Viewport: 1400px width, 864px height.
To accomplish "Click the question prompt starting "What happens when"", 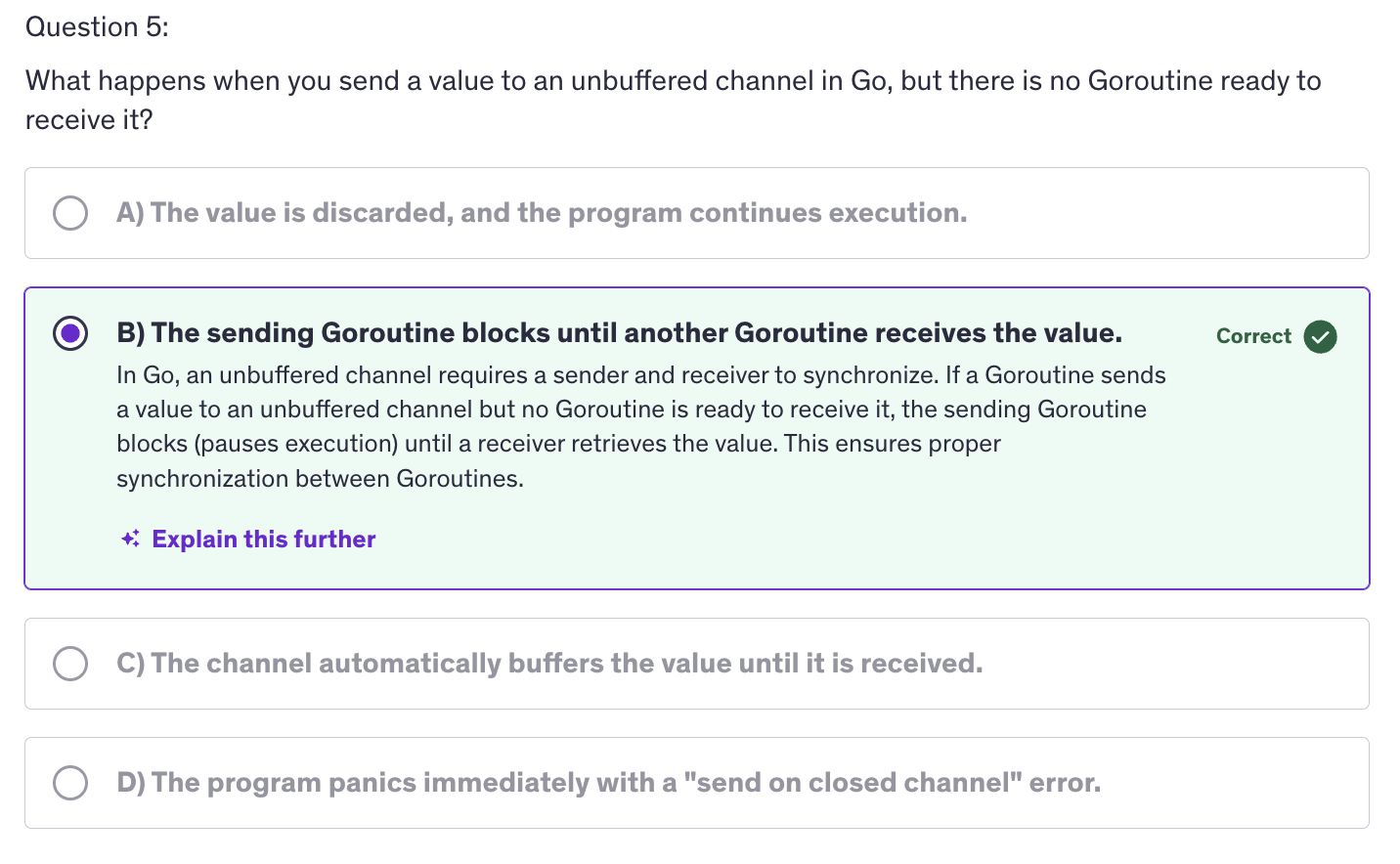I will (673, 81).
